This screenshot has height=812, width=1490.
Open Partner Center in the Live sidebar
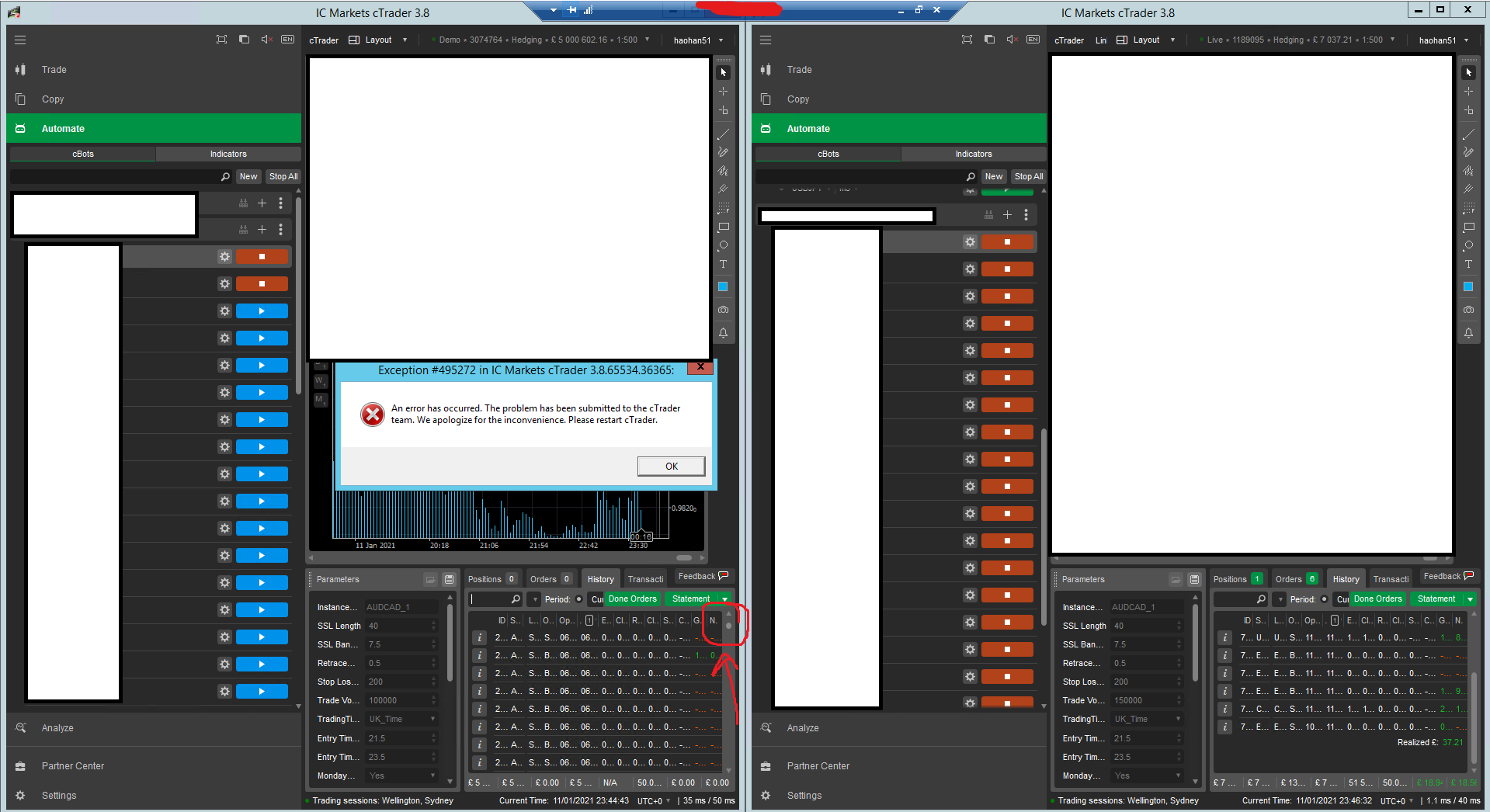pyautogui.click(x=899, y=766)
